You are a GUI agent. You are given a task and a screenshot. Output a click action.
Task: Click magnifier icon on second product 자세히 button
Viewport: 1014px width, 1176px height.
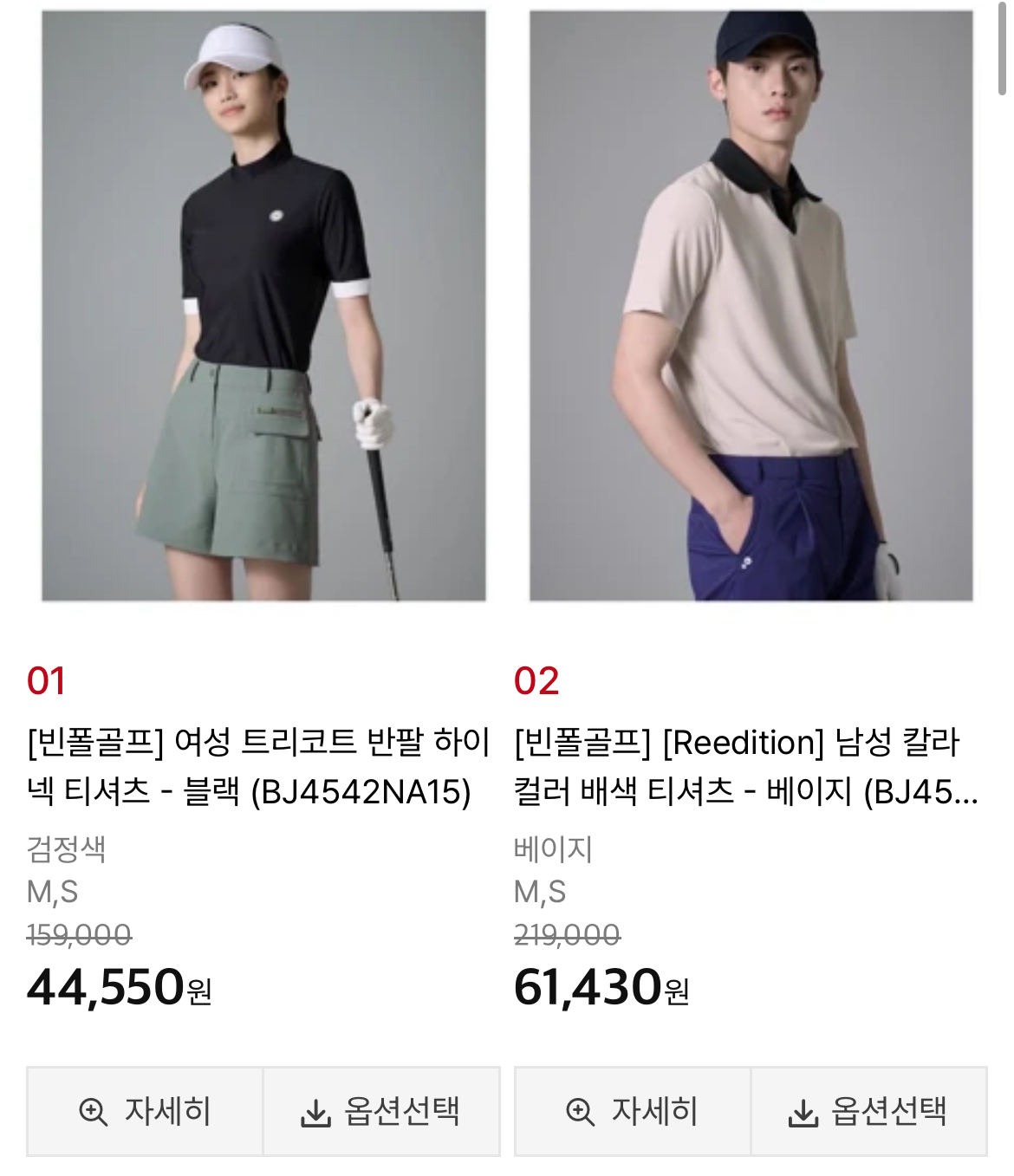580,1111
